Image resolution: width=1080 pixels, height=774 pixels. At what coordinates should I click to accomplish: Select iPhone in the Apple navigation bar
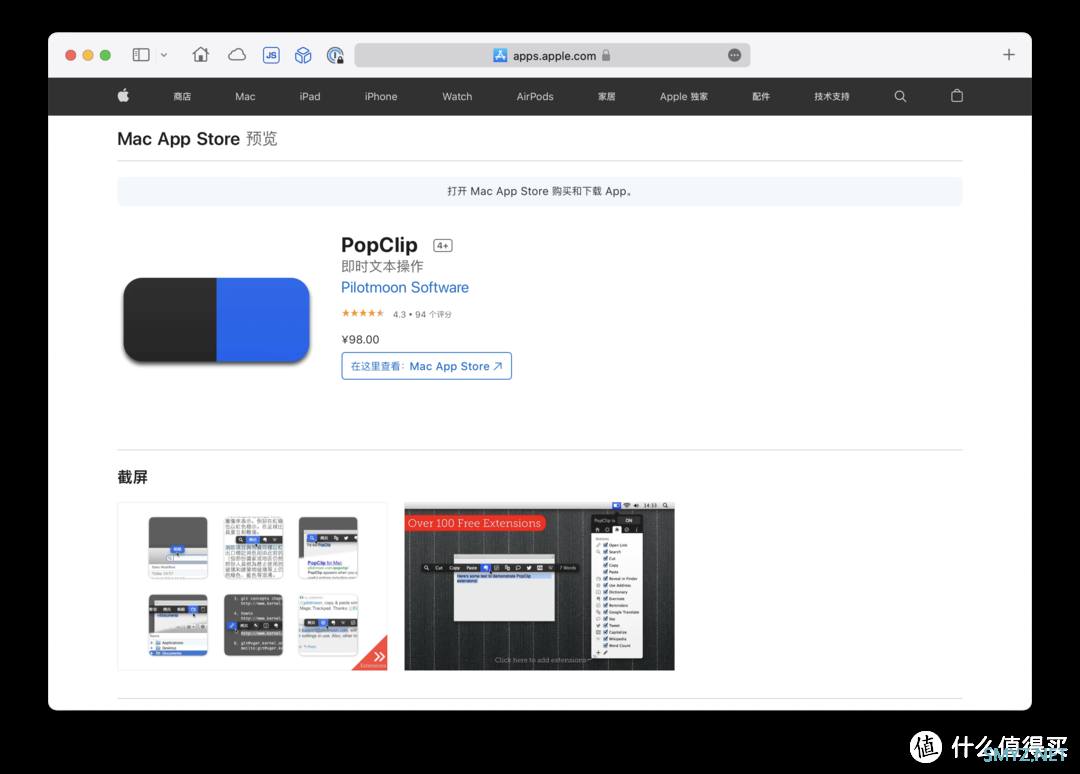pos(381,97)
